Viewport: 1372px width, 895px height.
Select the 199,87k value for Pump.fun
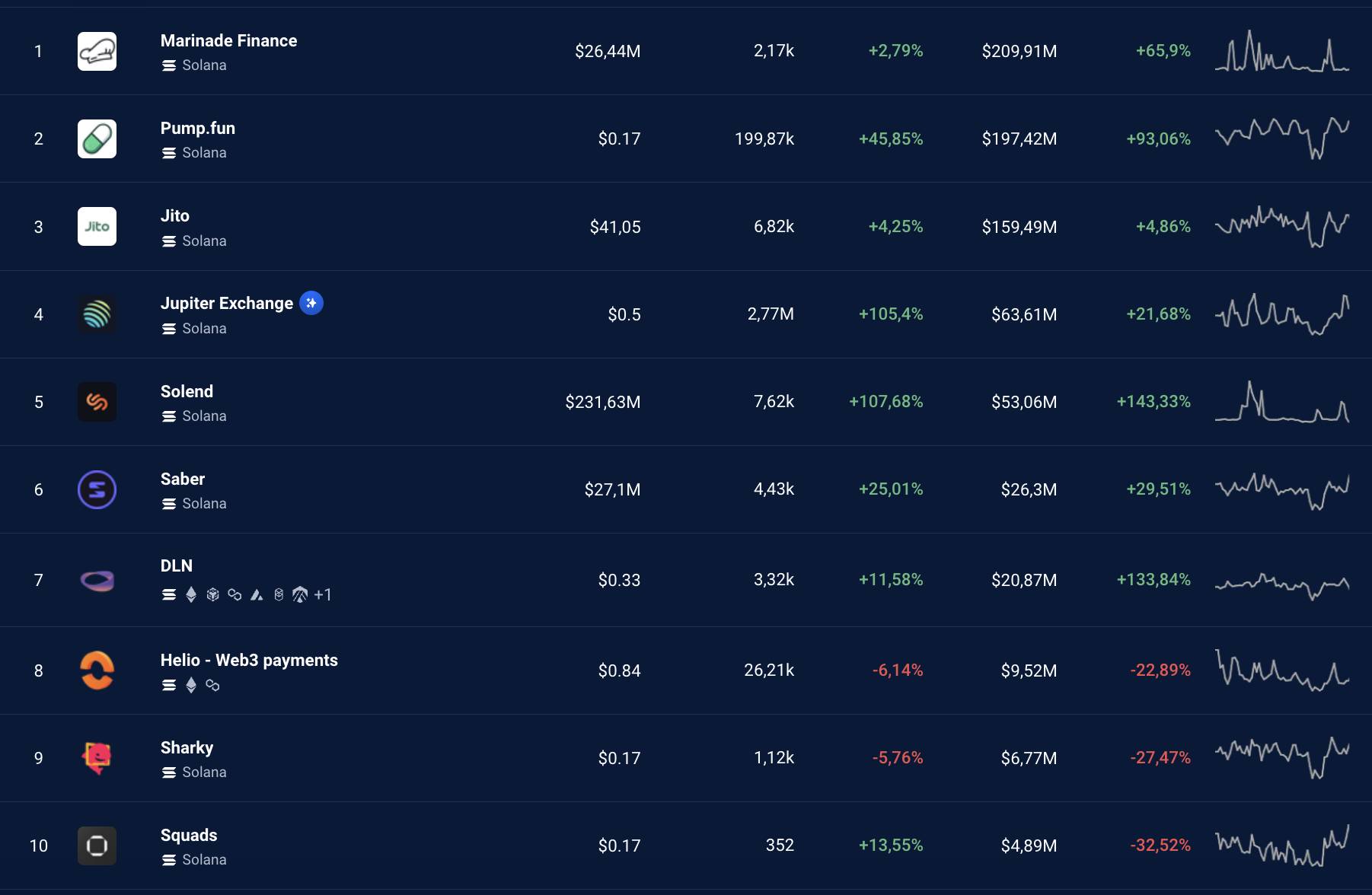[x=764, y=139]
